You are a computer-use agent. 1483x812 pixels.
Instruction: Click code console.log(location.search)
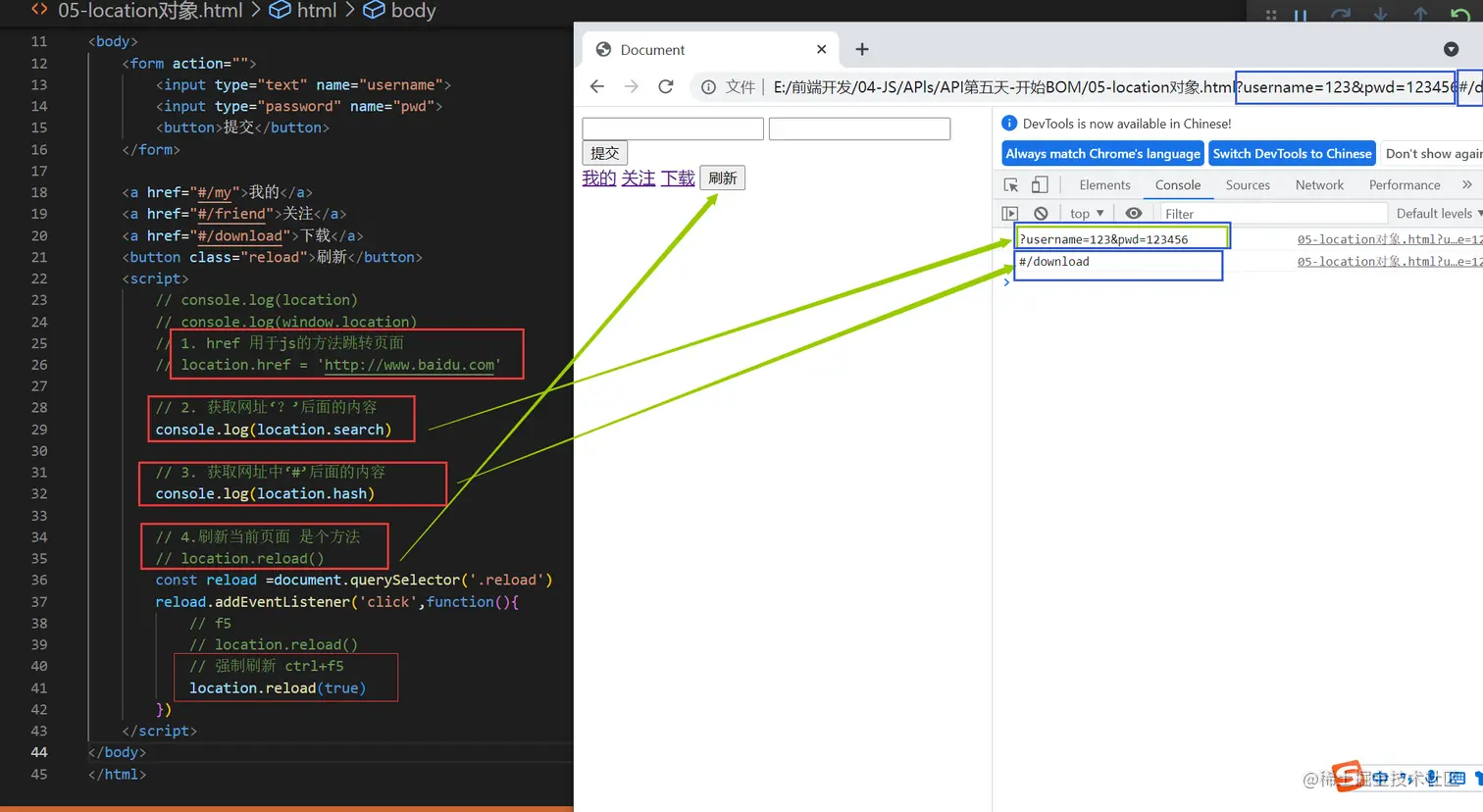273,430
